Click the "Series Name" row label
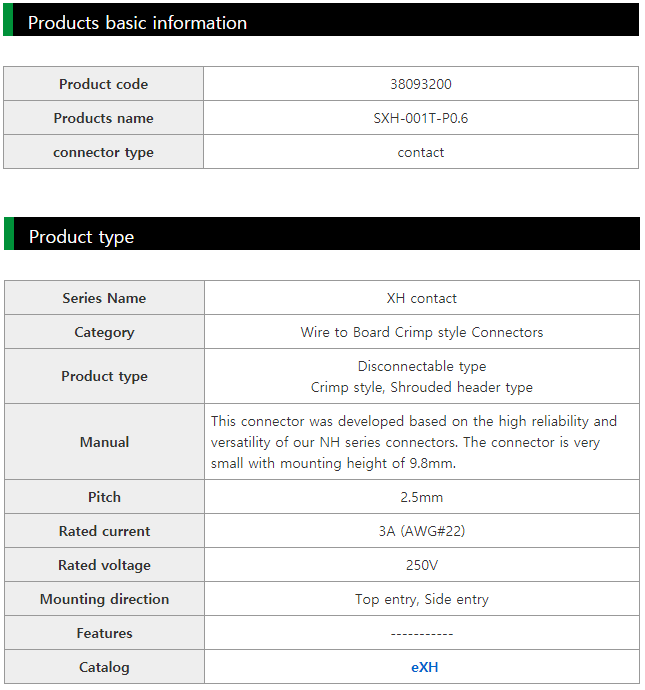The image size is (645, 690). 104,298
